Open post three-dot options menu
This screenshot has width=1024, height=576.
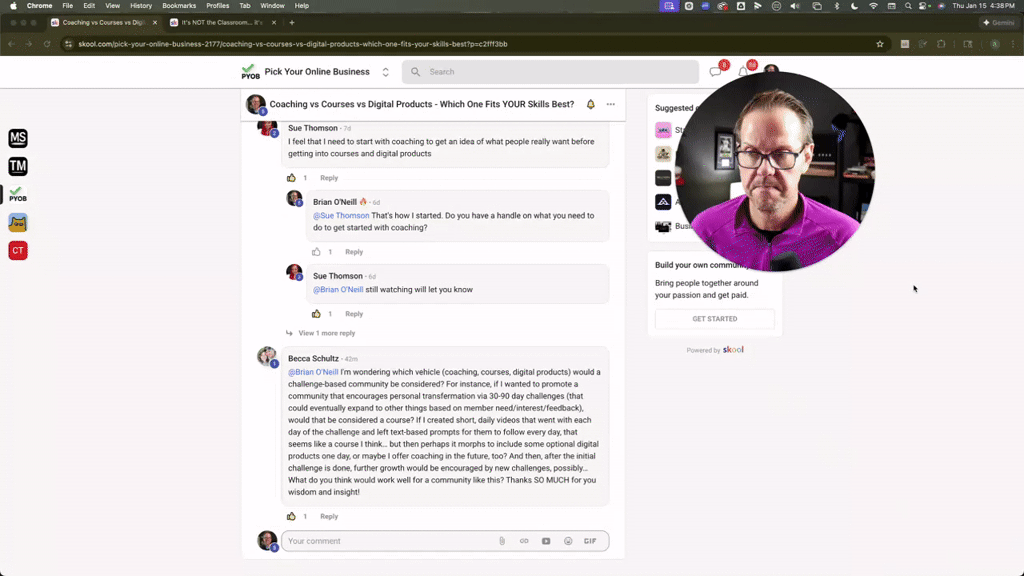pos(611,104)
